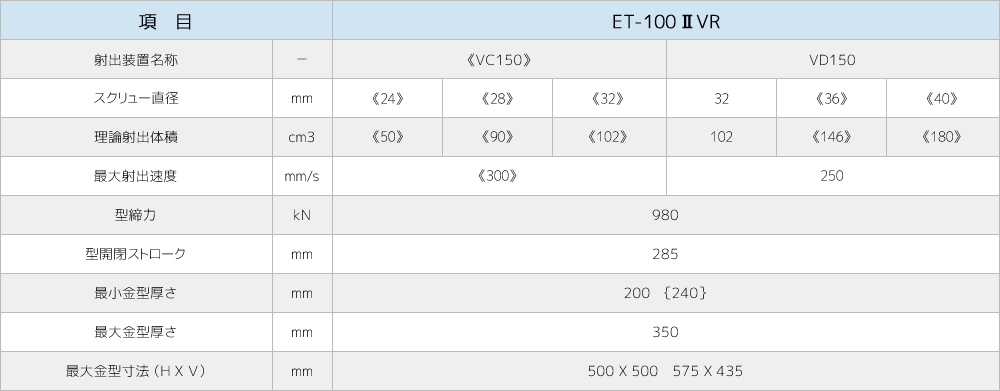
Task: Click the ET-100ⅡVR header cell
Action: (x=666, y=20)
